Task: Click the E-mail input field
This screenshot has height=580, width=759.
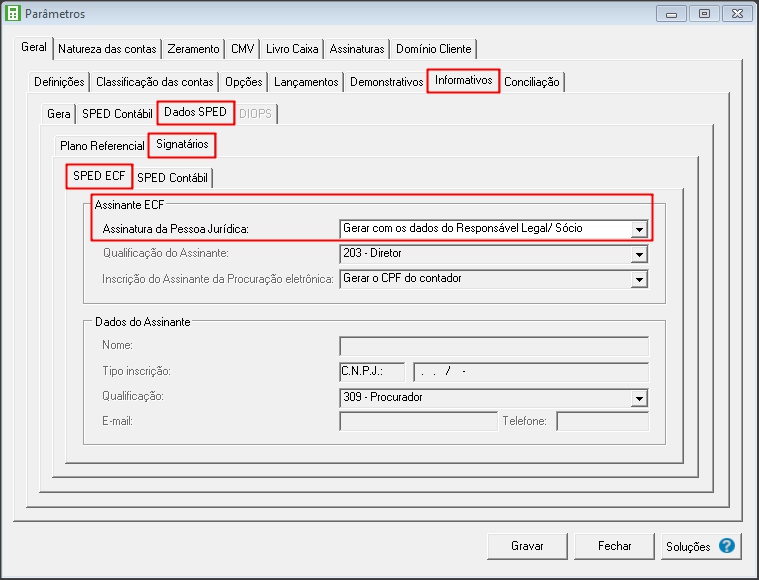Action: pos(418,421)
